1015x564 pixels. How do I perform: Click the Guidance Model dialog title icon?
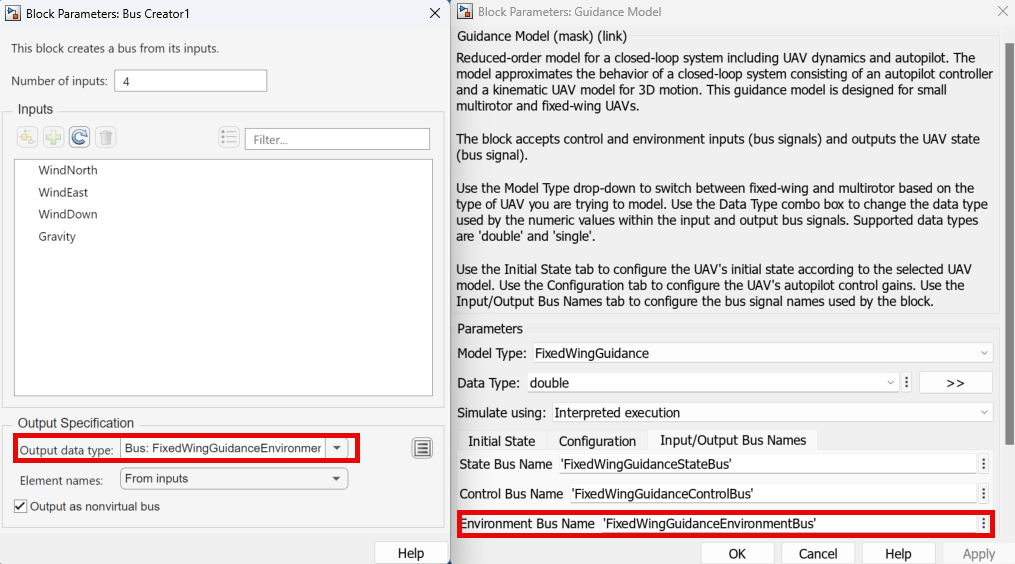click(x=465, y=12)
